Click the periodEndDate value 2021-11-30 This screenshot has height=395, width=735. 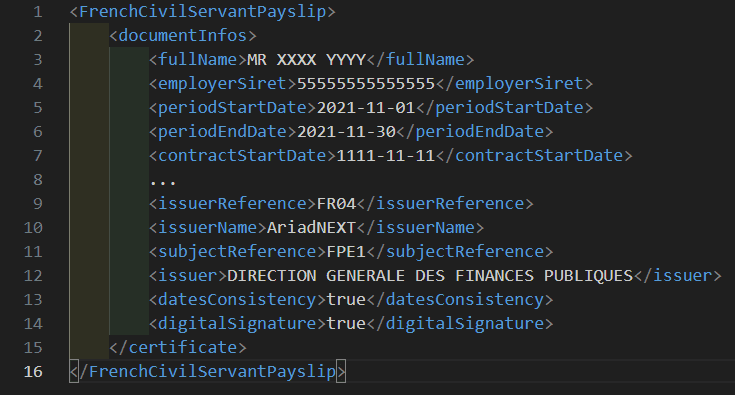click(346, 132)
